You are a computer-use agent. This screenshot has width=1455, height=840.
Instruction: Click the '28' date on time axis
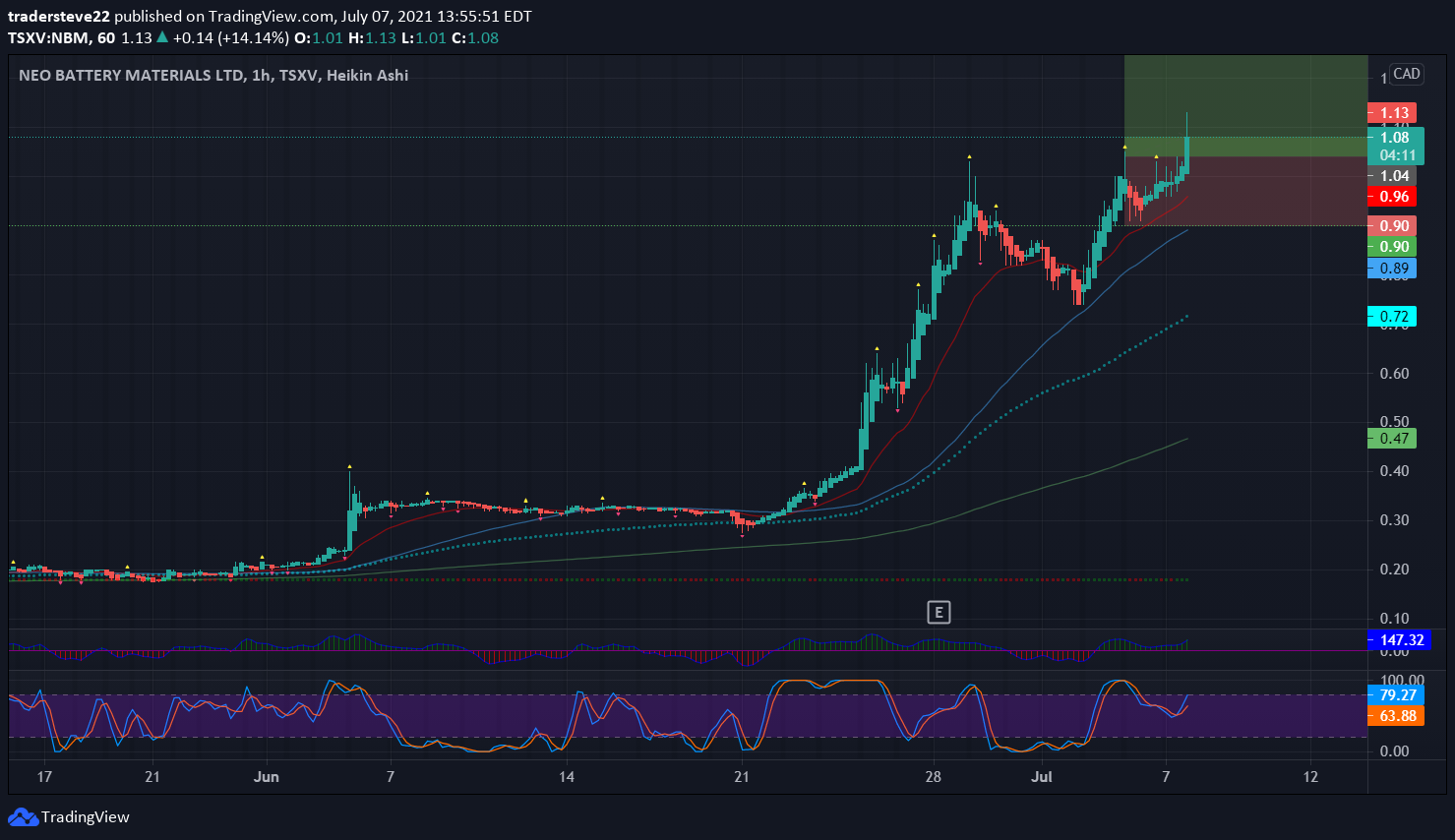[x=933, y=777]
